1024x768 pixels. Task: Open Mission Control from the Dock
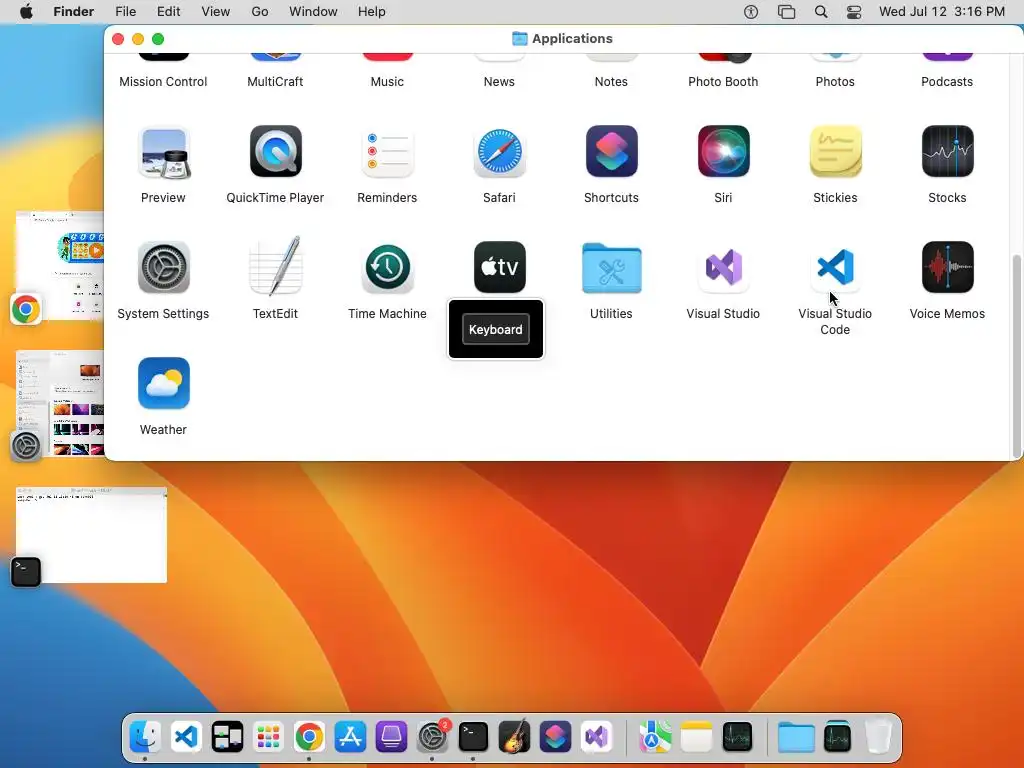tap(227, 737)
